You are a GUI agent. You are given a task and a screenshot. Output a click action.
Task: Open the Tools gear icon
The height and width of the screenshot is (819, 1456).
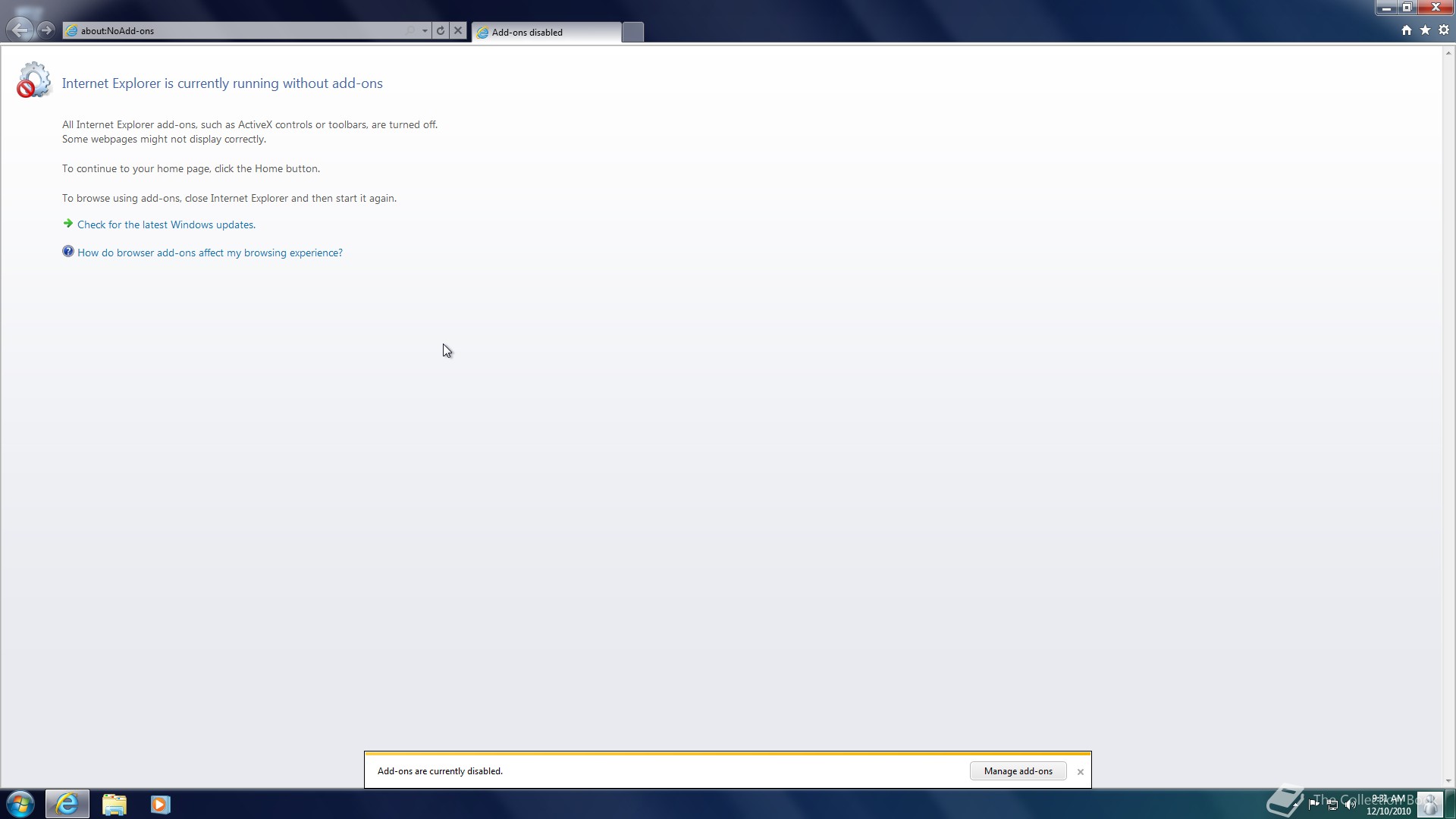[x=1444, y=30]
